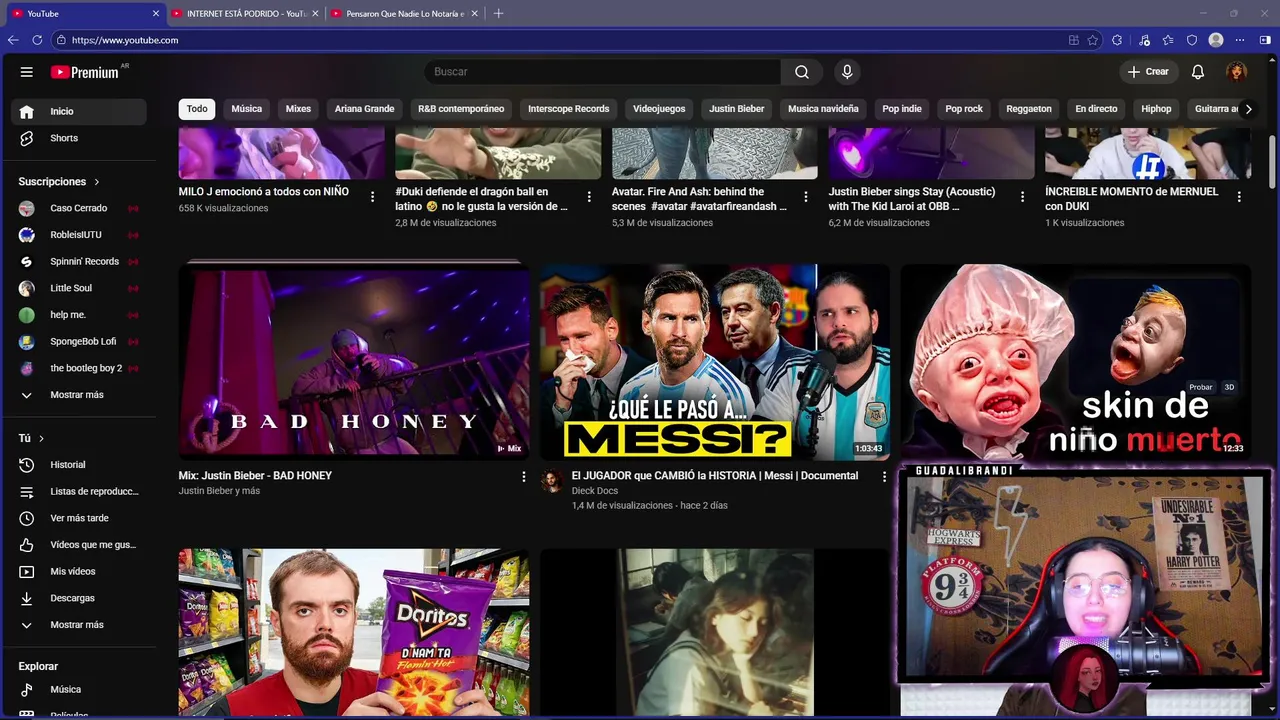1280x720 pixels.
Task: Open Vídeos que me gustan
Action: tap(80, 545)
